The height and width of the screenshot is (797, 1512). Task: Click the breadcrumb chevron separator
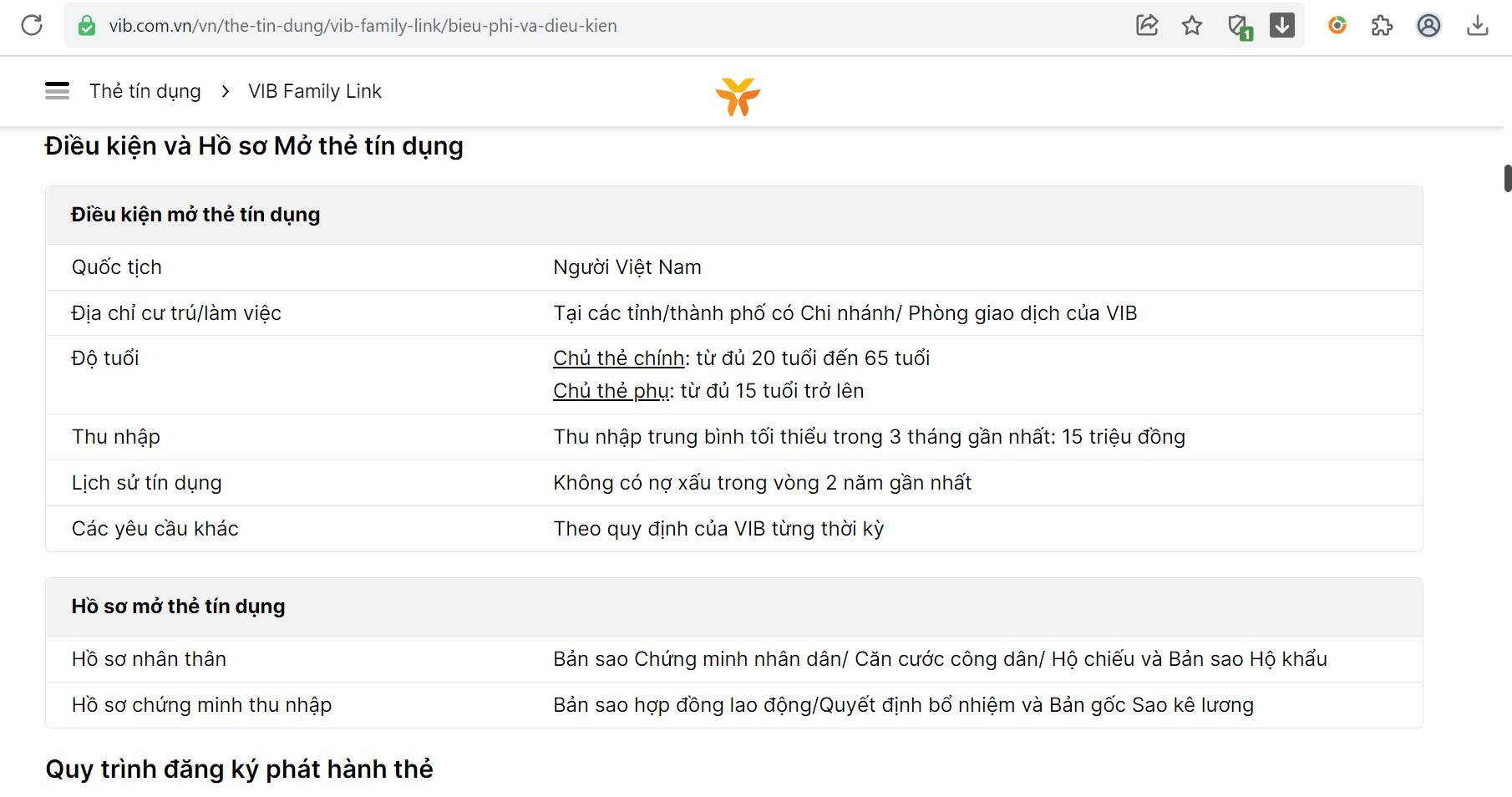[x=226, y=91]
